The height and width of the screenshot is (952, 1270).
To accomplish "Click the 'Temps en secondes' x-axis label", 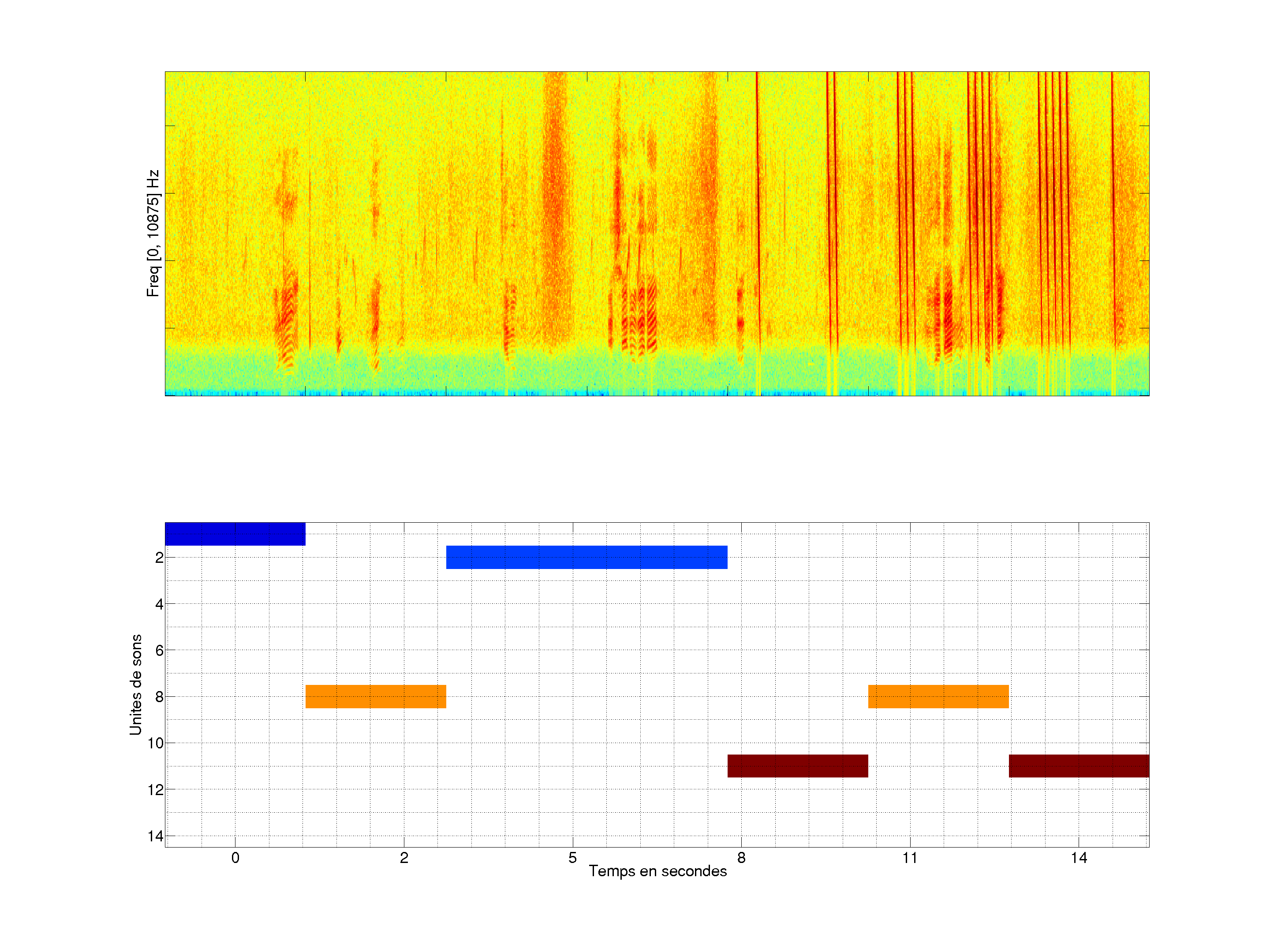I will [x=657, y=871].
